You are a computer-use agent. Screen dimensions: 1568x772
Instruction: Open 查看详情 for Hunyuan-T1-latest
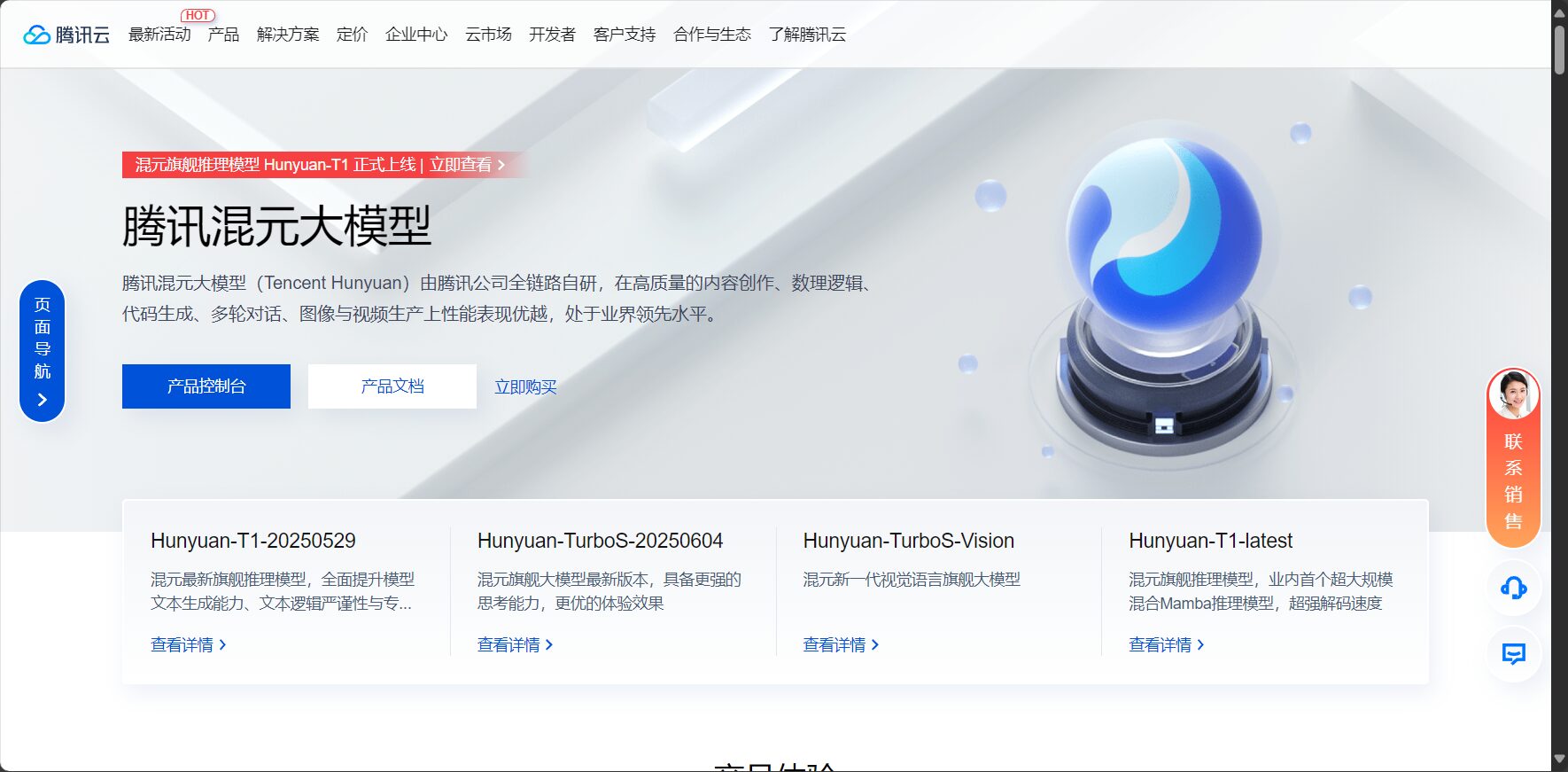click(x=1167, y=645)
